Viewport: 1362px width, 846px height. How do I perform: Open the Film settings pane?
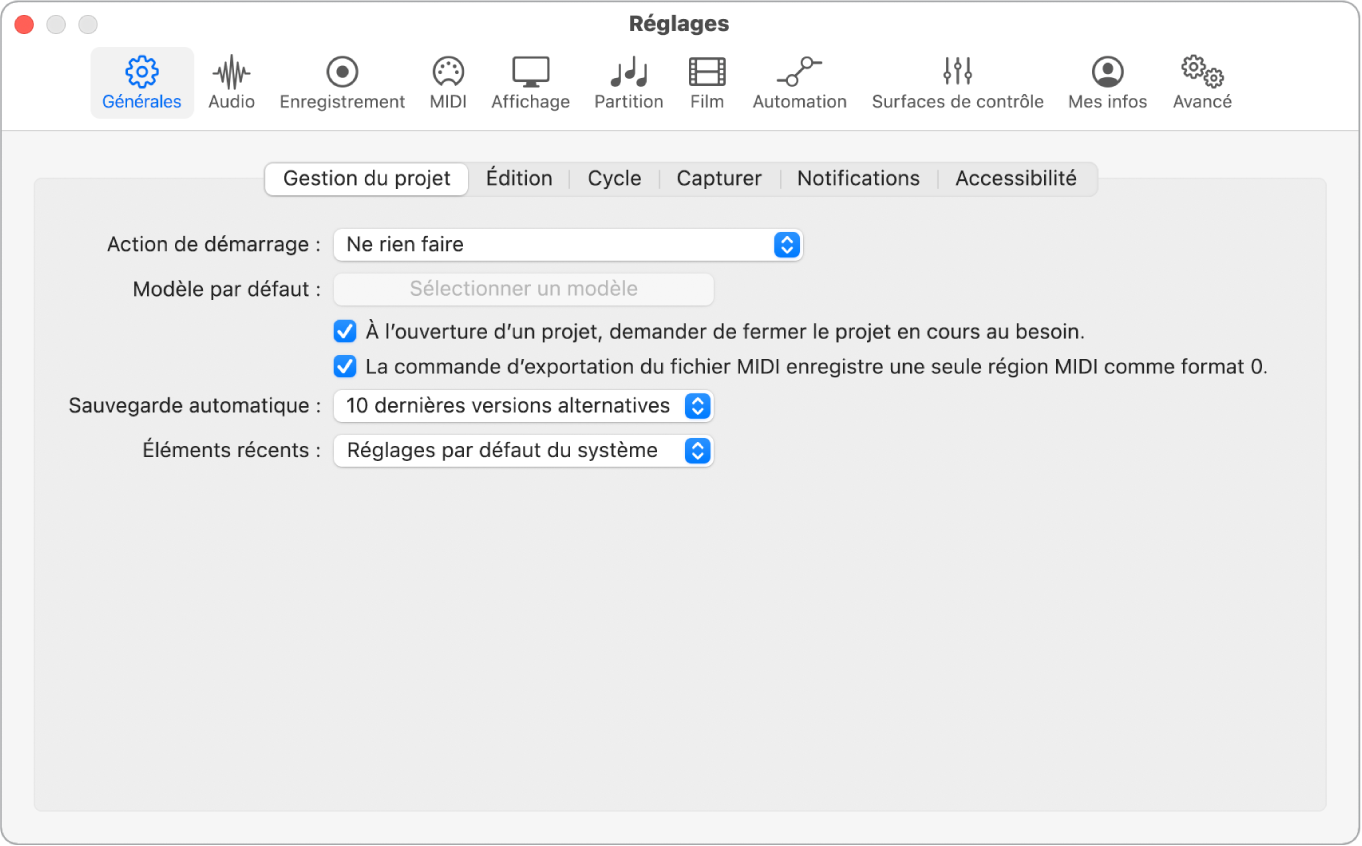(x=707, y=83)
